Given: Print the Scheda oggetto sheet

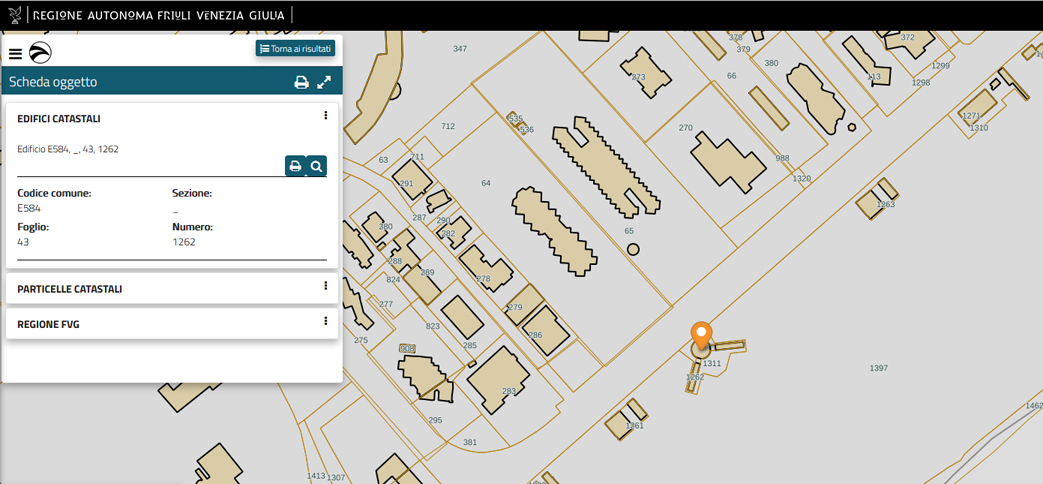Looking at the screenshot, I should 301,82.
